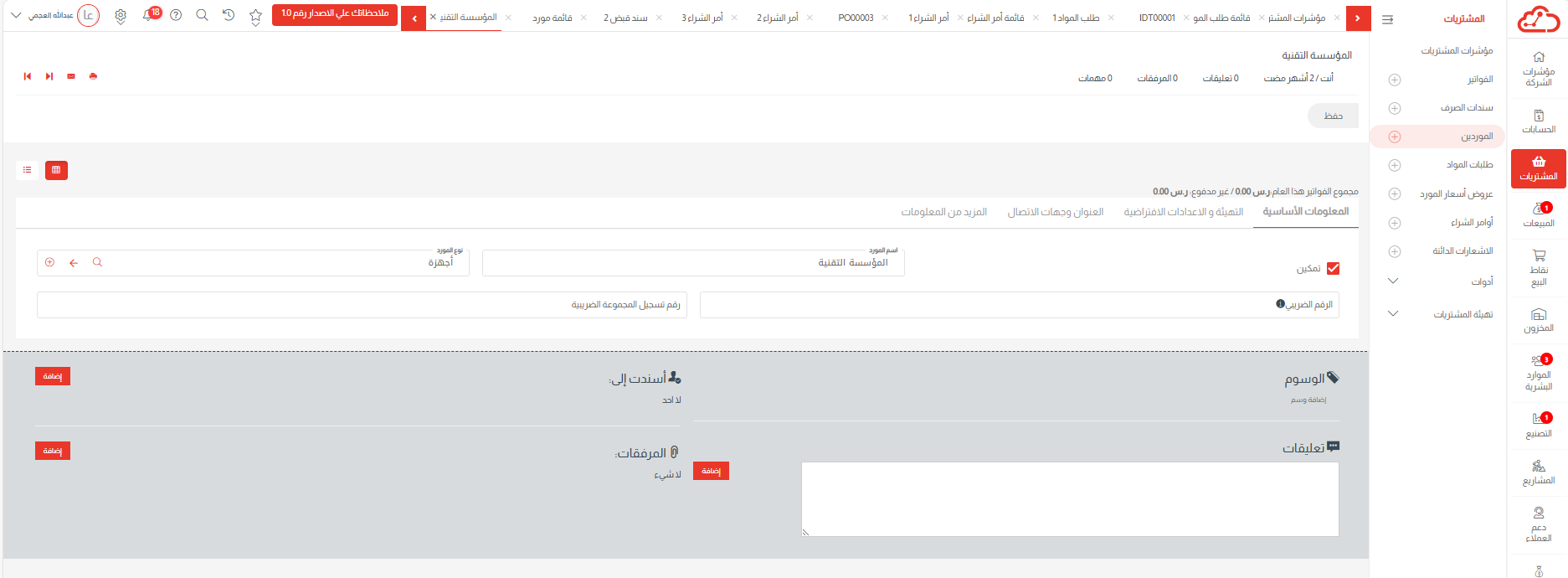Select the red grid view toggle button
The width and height of the screenshot is (1568, 578).
click(x=56, y=170)
